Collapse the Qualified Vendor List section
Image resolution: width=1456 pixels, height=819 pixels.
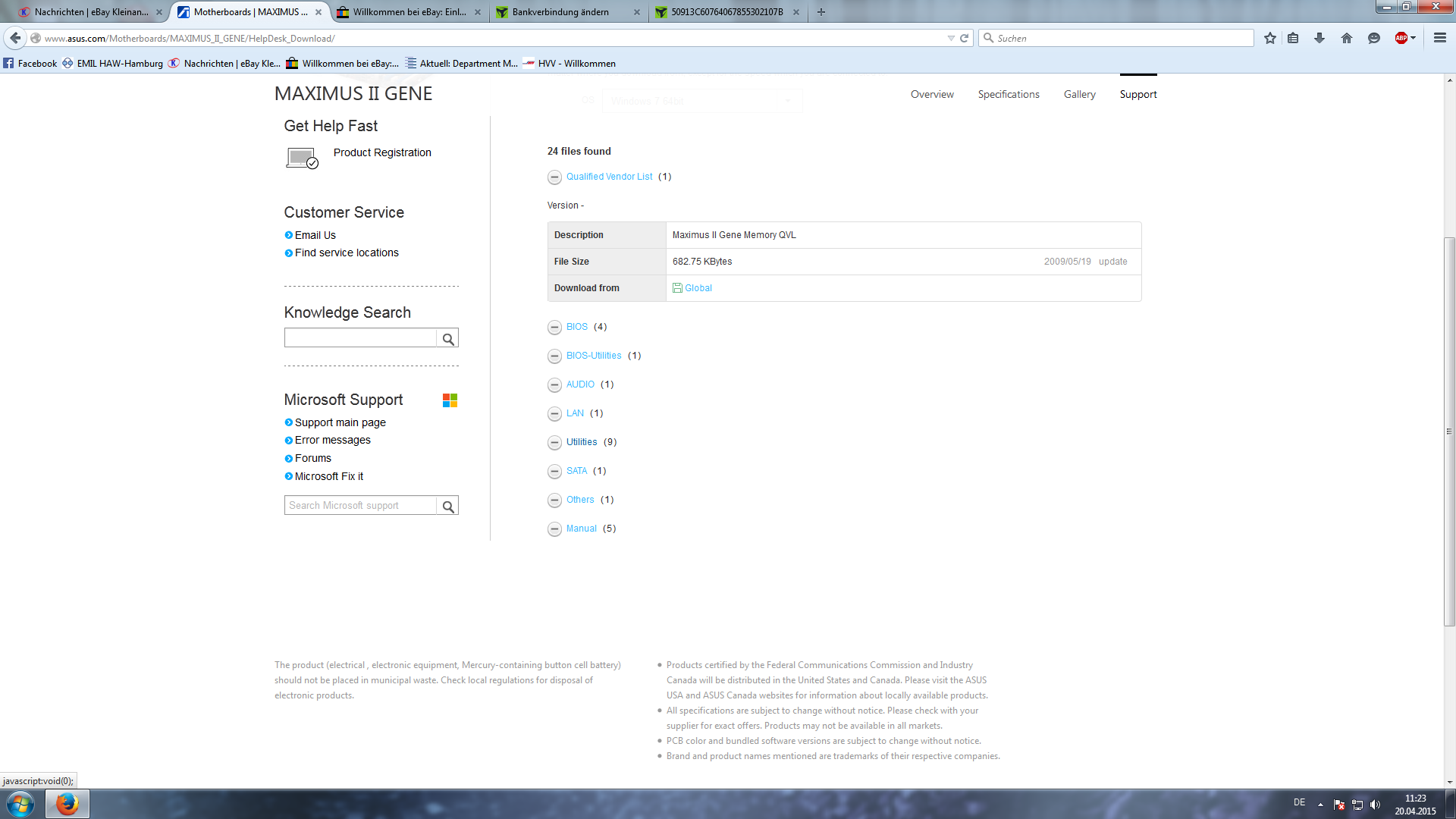[x=554, y=177]
